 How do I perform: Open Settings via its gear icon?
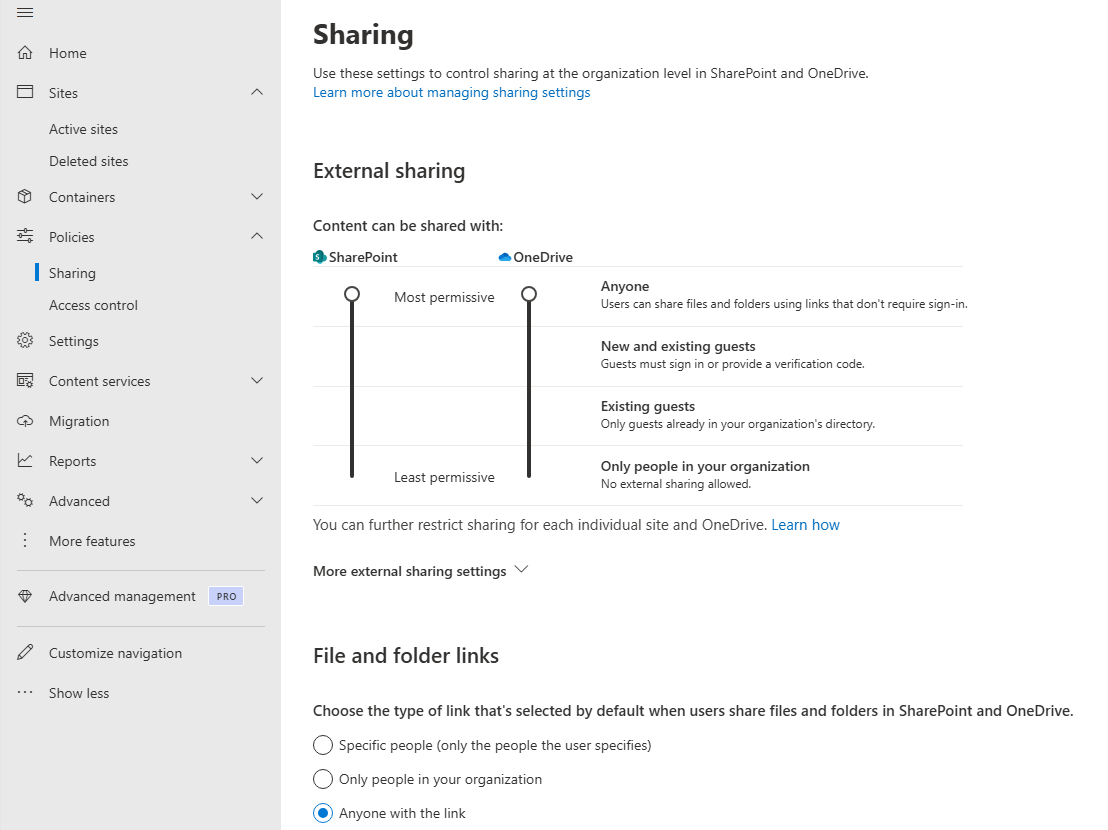click(25, 340)
